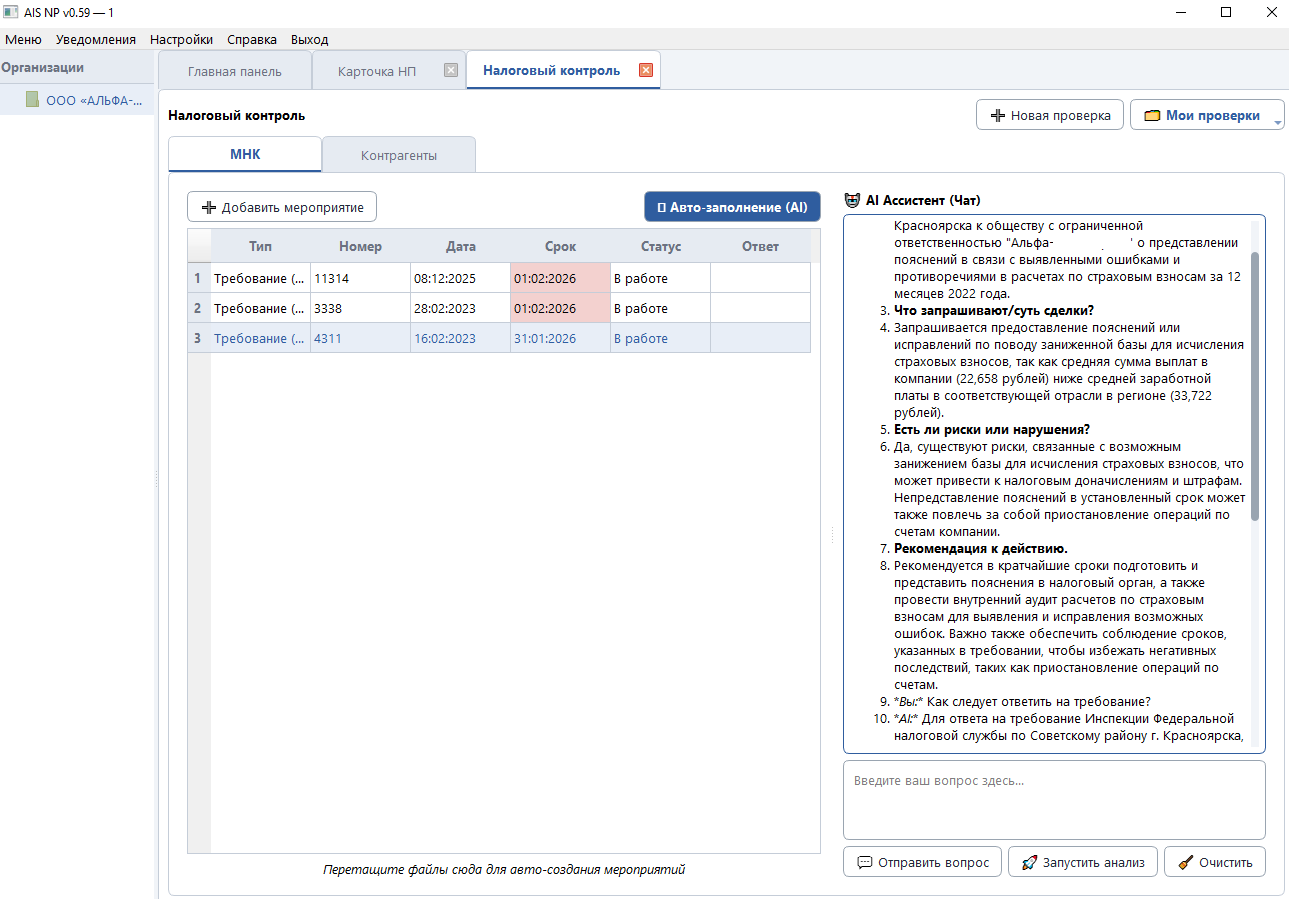Click the question input field
Image resolution: width=1289 pixels, height=899 pixels.
tap(1053, 800)
